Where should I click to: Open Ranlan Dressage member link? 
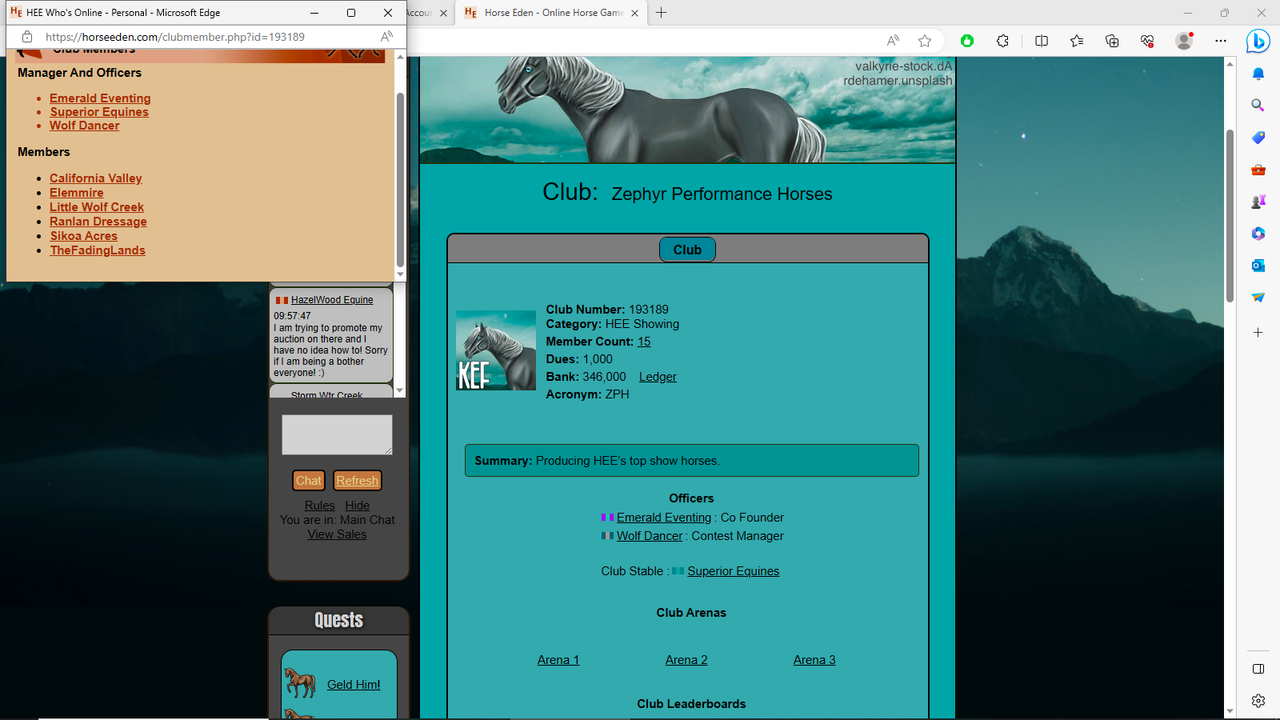tap(98, 222)
